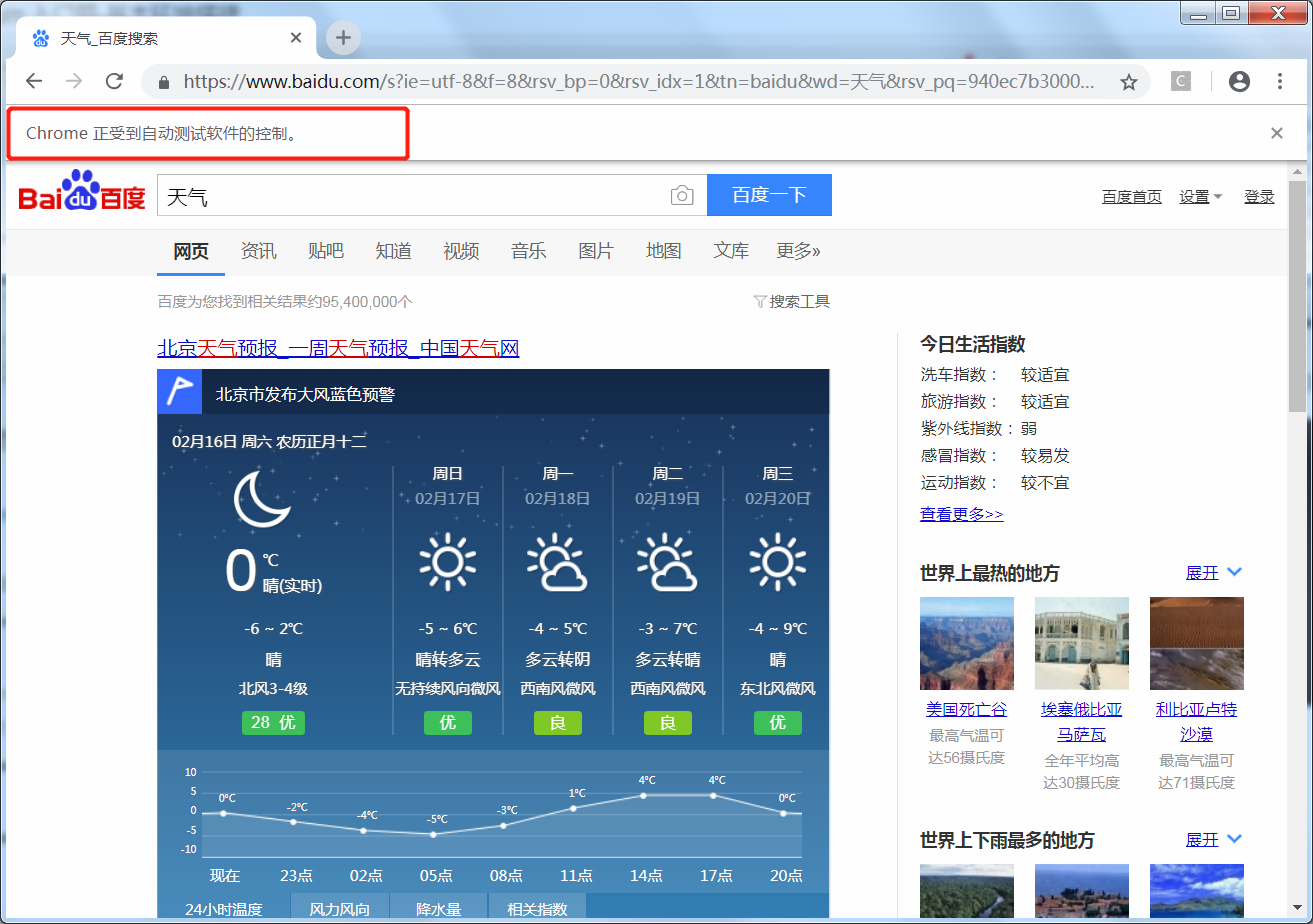Image resolution: width=1313 pixels, height=924 pixels.
Task: Switch to the 视频 tab
Action: coord(461,251)
